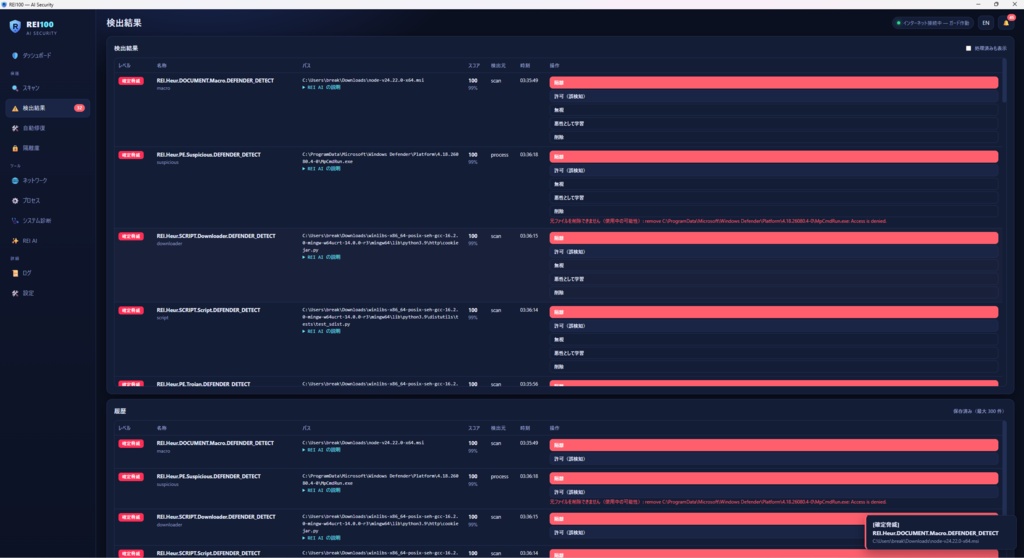Select REI.Heur.DOCUMENT.Macro.DEFENDER_DETECT name in results

(215, 80)
